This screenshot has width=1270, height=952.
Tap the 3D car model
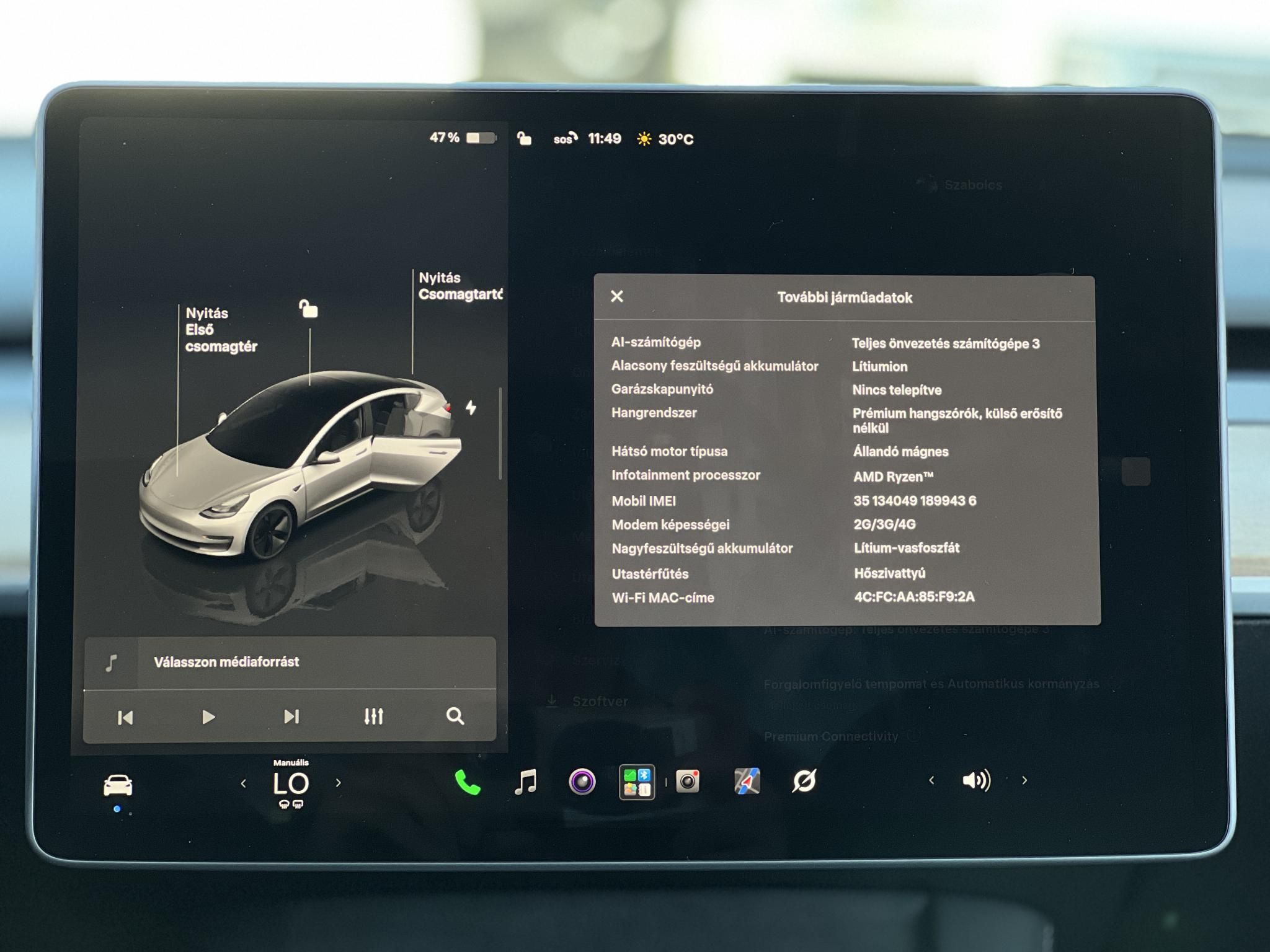(x=301, y=465)
